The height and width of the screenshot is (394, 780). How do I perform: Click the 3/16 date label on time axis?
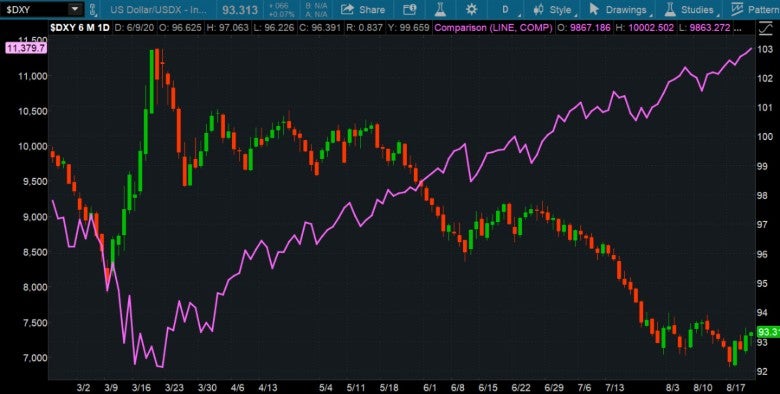141,388
